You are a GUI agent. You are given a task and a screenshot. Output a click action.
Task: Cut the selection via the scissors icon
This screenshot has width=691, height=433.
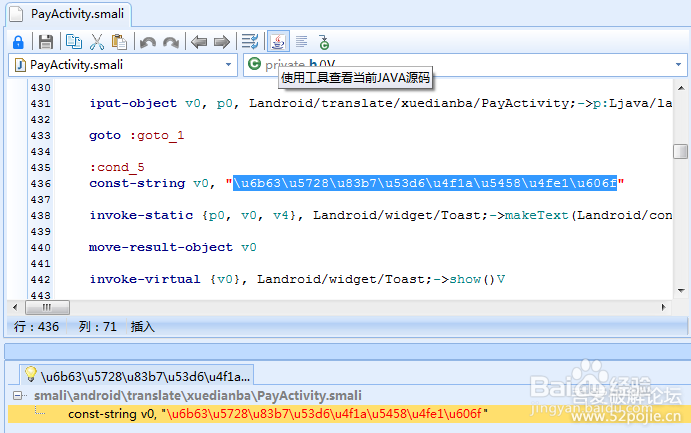pyautogui.click(x=97, y=42)
